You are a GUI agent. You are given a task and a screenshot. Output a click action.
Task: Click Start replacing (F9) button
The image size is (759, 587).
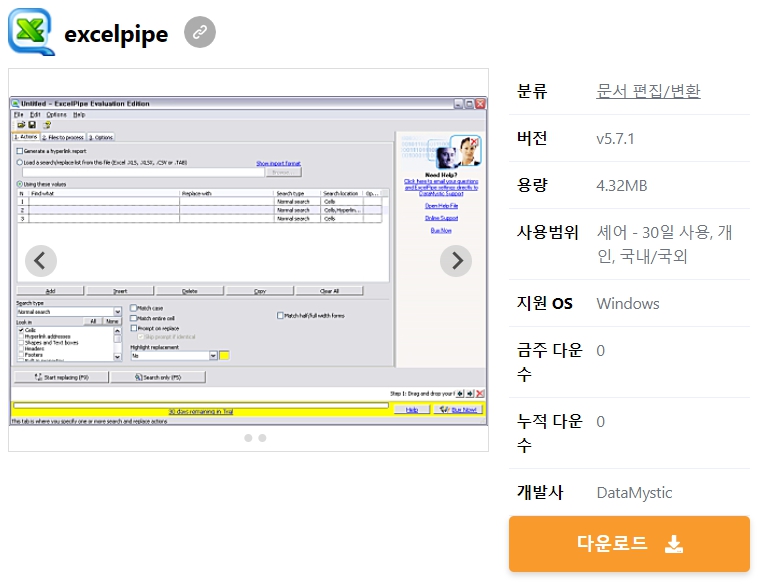click(x=61, y=377)
